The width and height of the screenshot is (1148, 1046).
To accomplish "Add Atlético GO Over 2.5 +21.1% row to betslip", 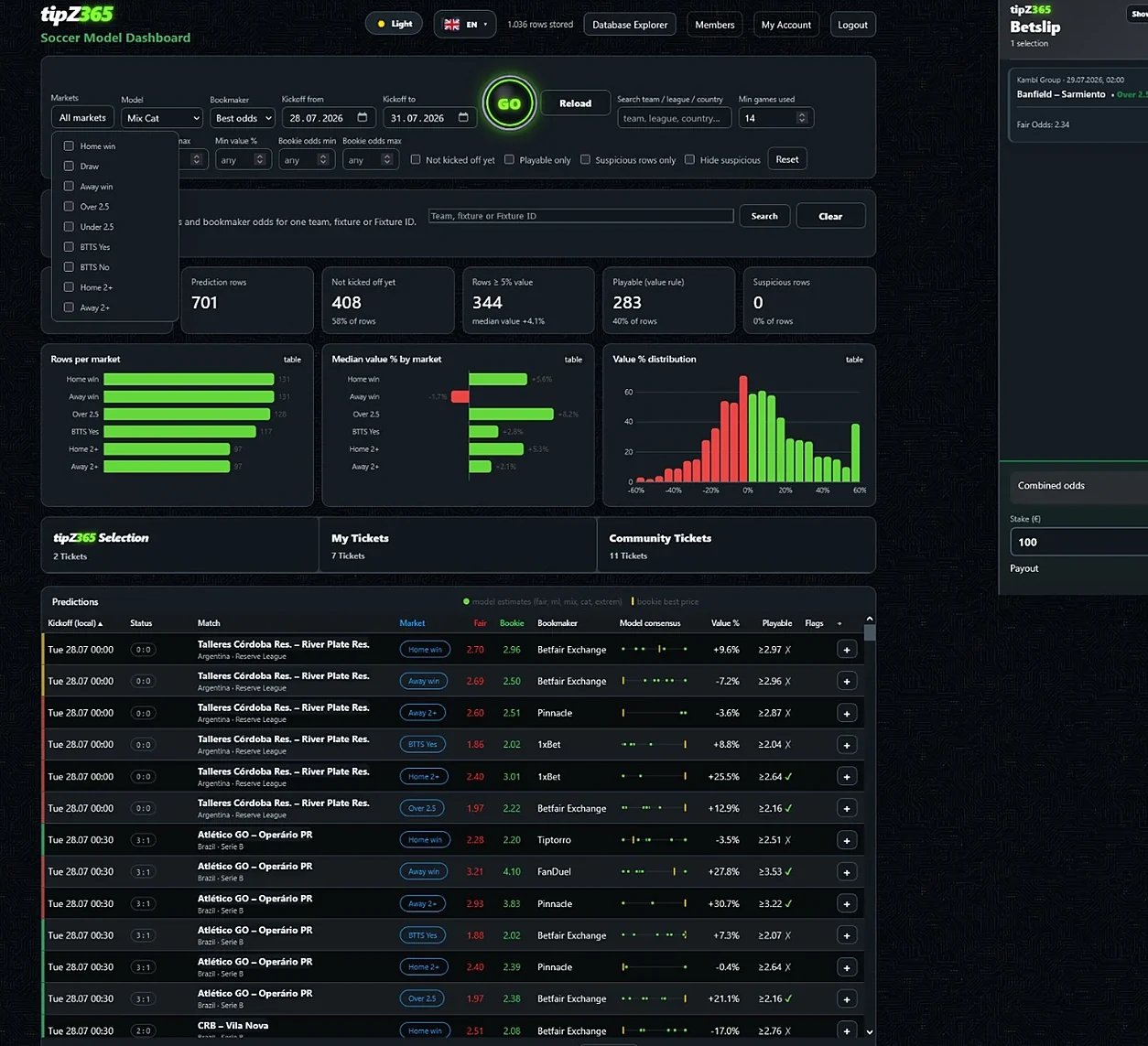I will point(847,999).
